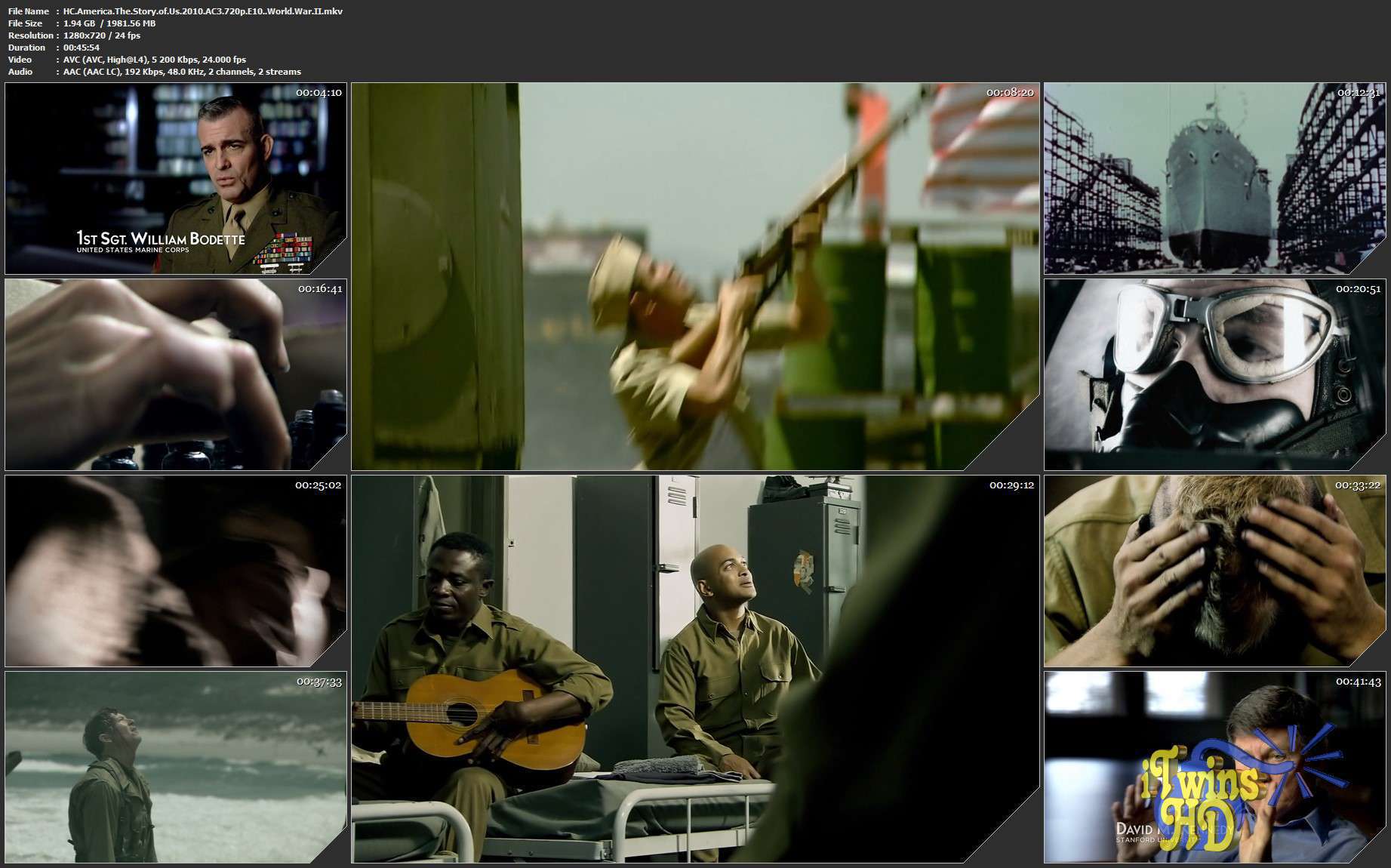Select the 00:16:41 close-up hand thumbnail
1391x868 pixels.
coord(176,374)
